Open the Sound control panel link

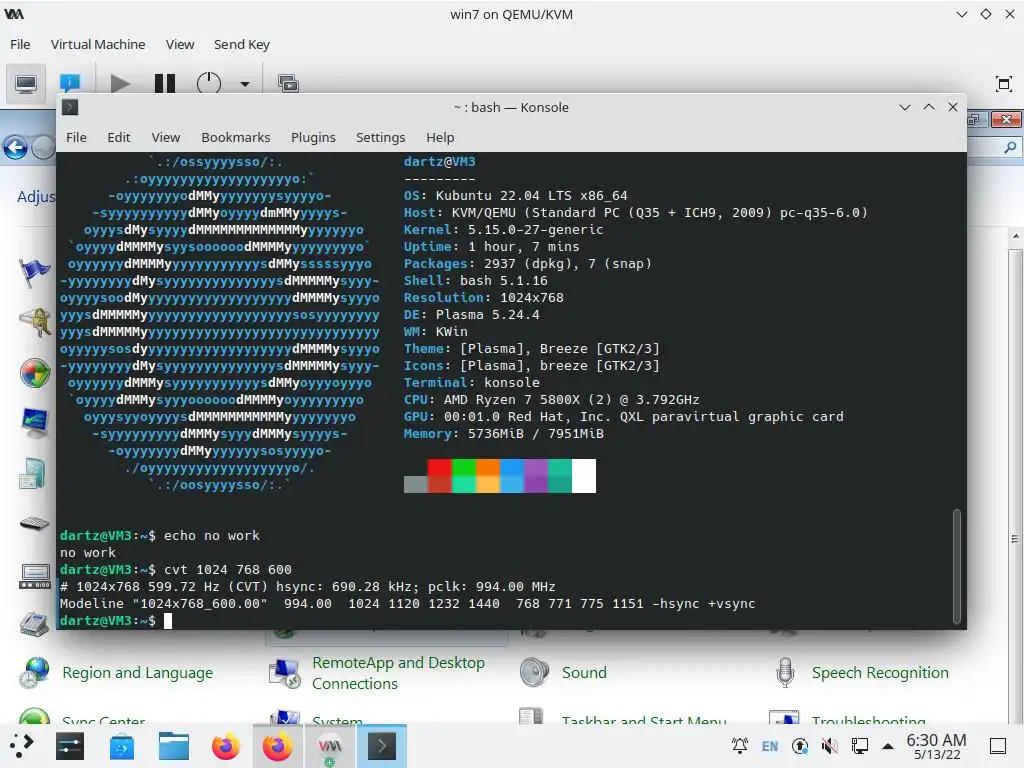click(x=584, y=673)
